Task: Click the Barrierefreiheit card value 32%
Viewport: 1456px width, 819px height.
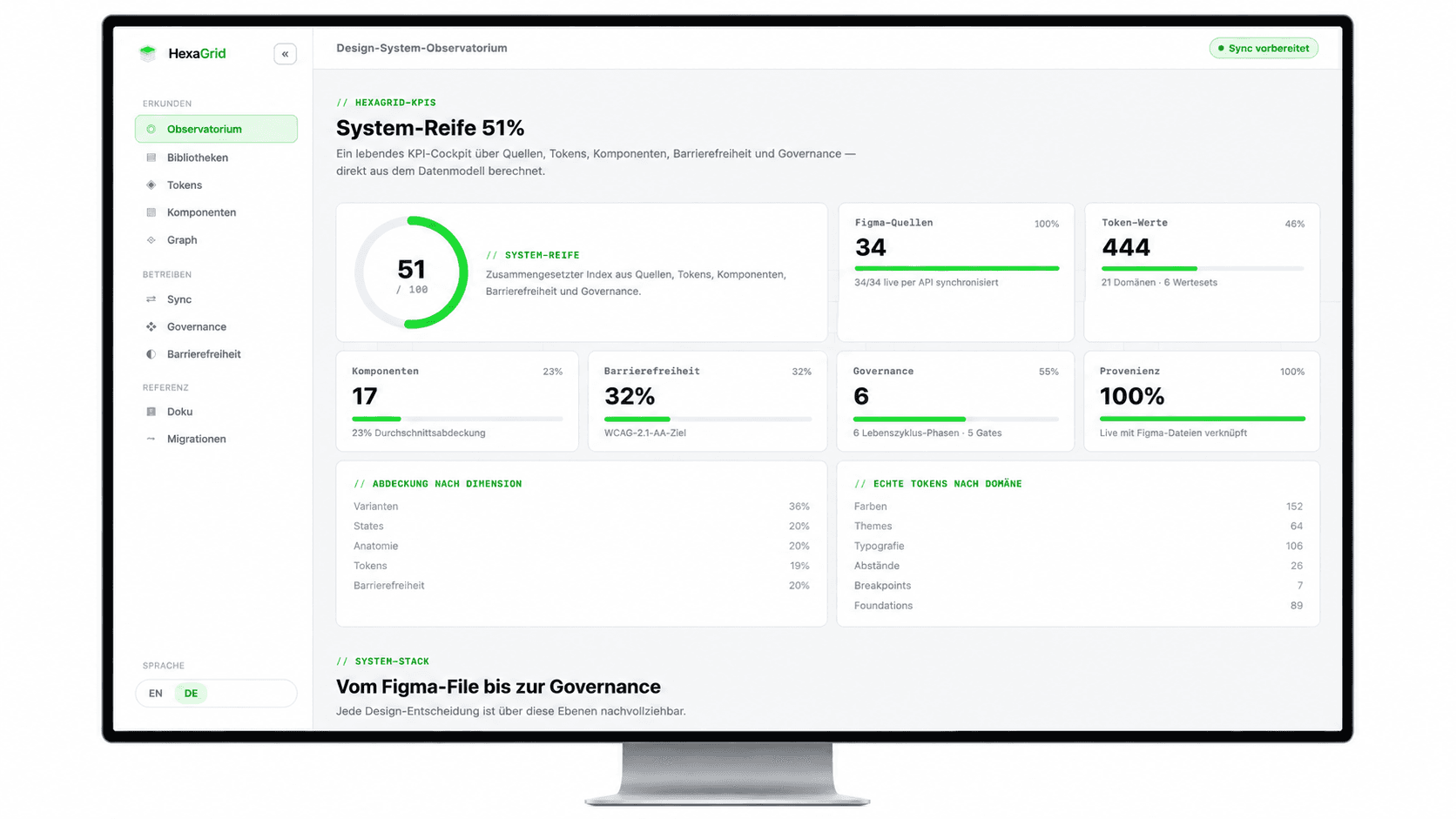Action: (630, 396)
